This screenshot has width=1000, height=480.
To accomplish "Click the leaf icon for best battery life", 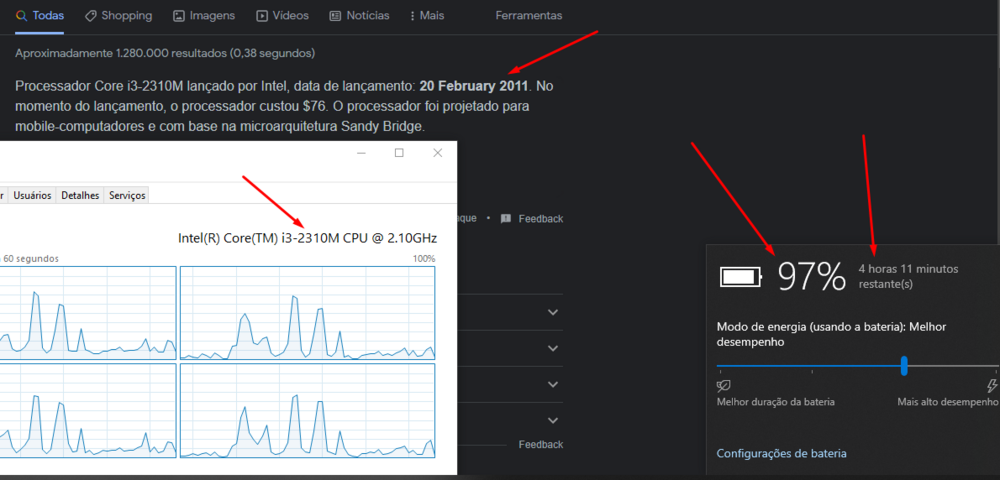I will click(724, 385).
